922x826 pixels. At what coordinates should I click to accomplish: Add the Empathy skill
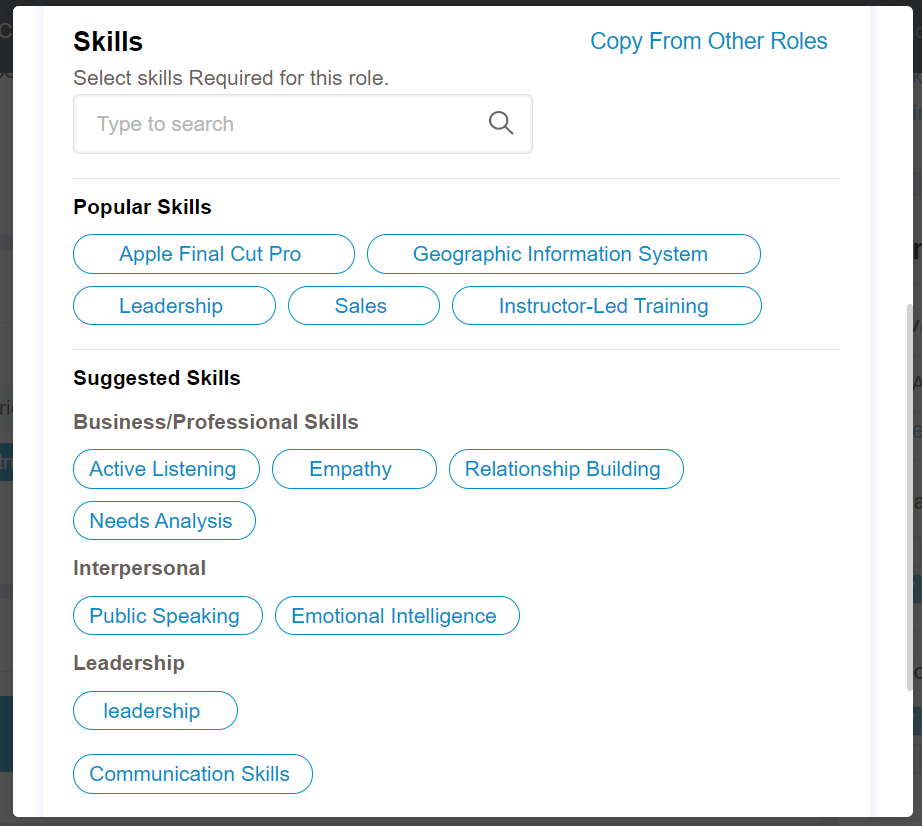pos(353,468)
